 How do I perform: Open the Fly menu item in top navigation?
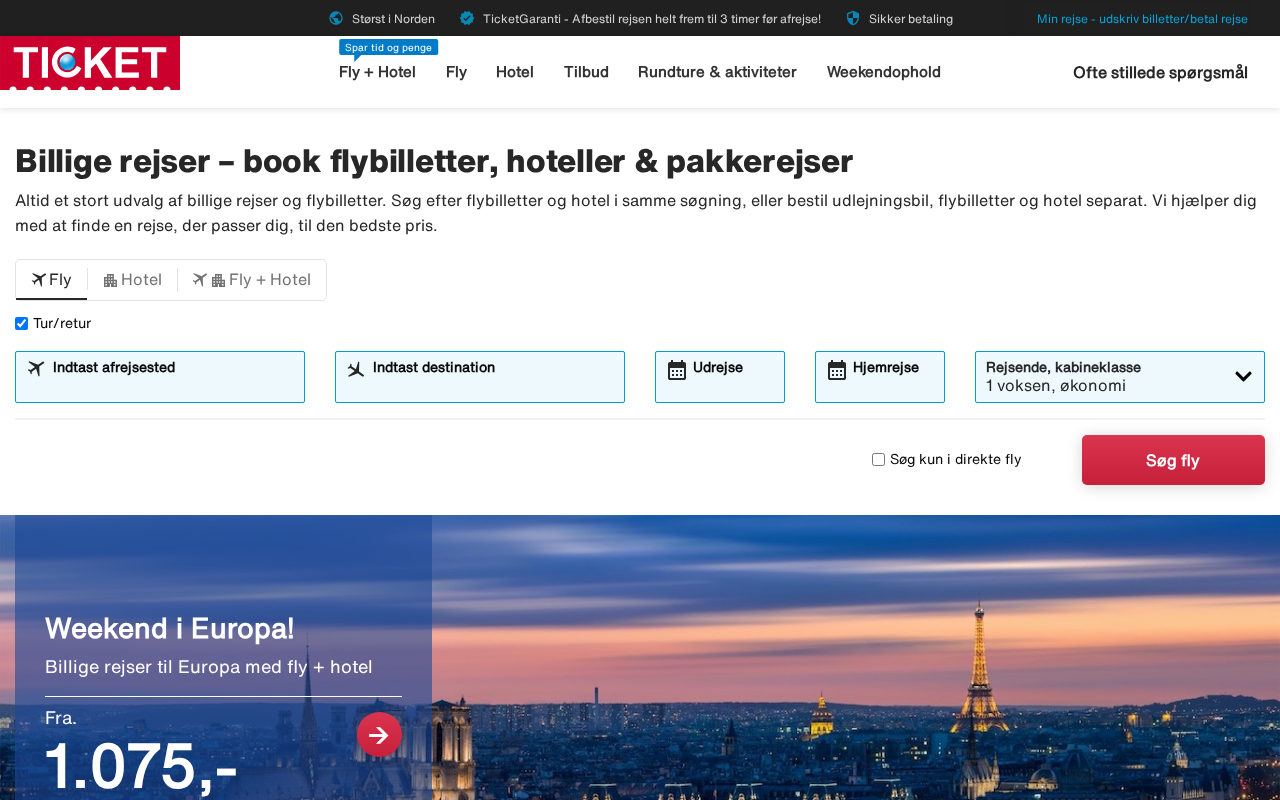click(456, 72)
